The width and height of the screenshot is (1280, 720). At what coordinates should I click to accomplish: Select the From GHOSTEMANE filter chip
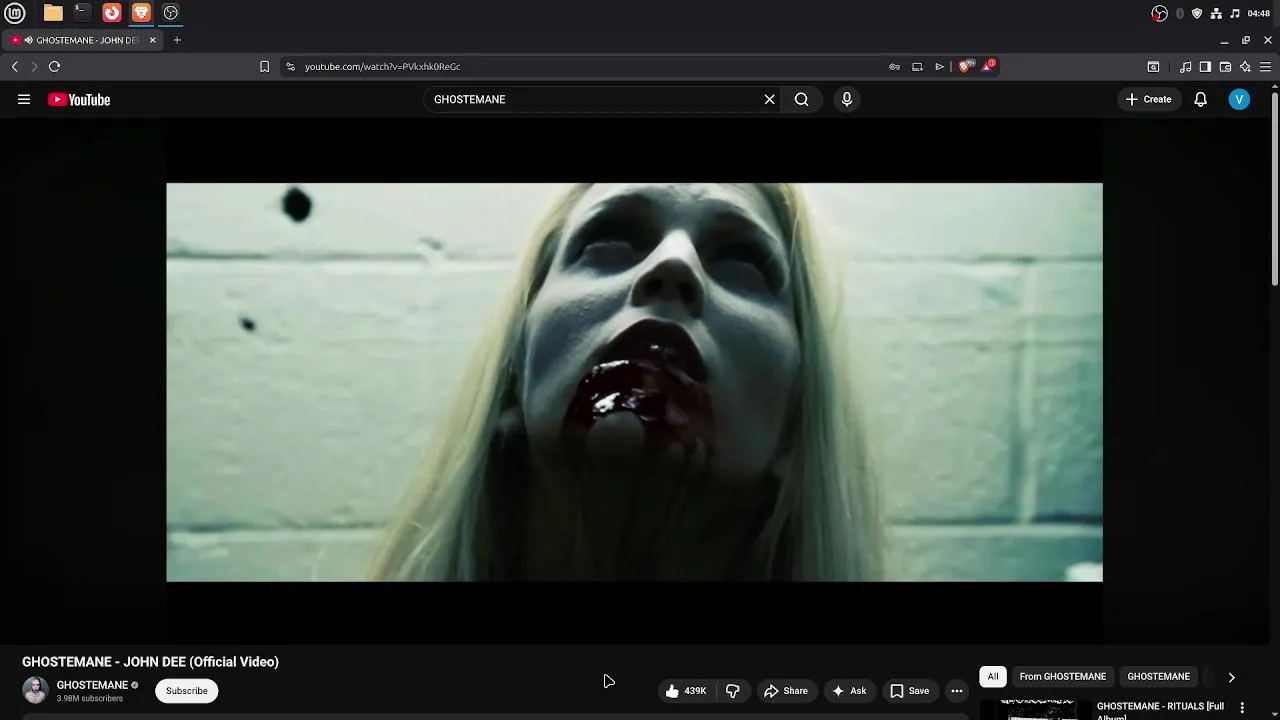tap(1063, 677)
